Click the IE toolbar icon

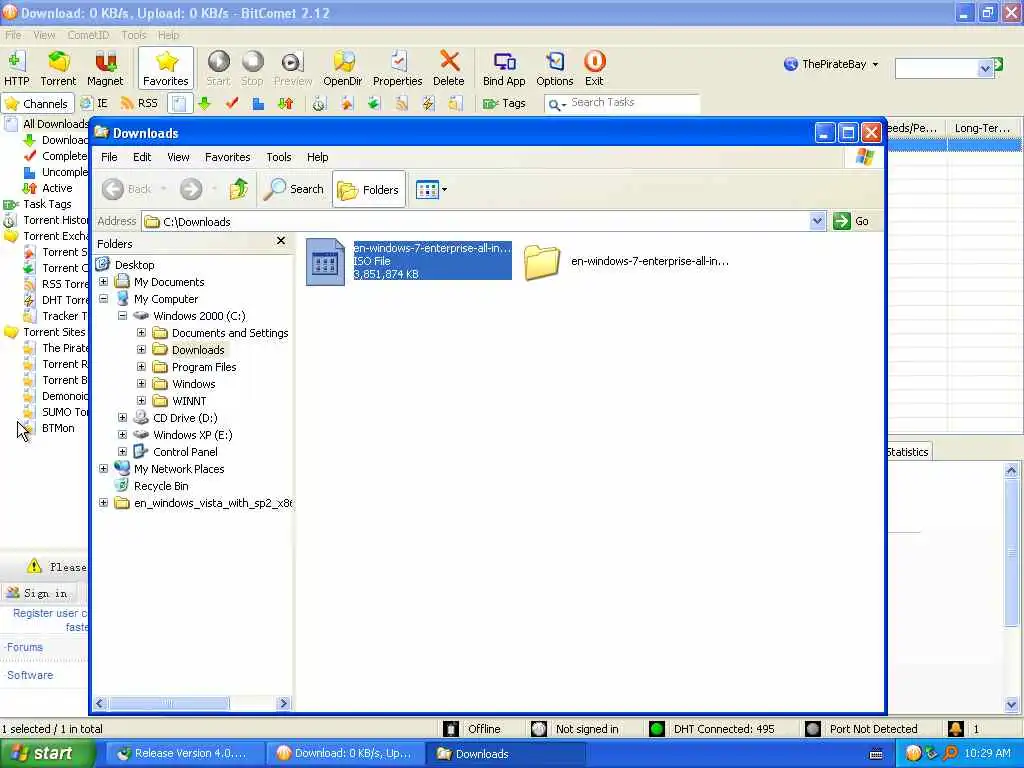95,103
